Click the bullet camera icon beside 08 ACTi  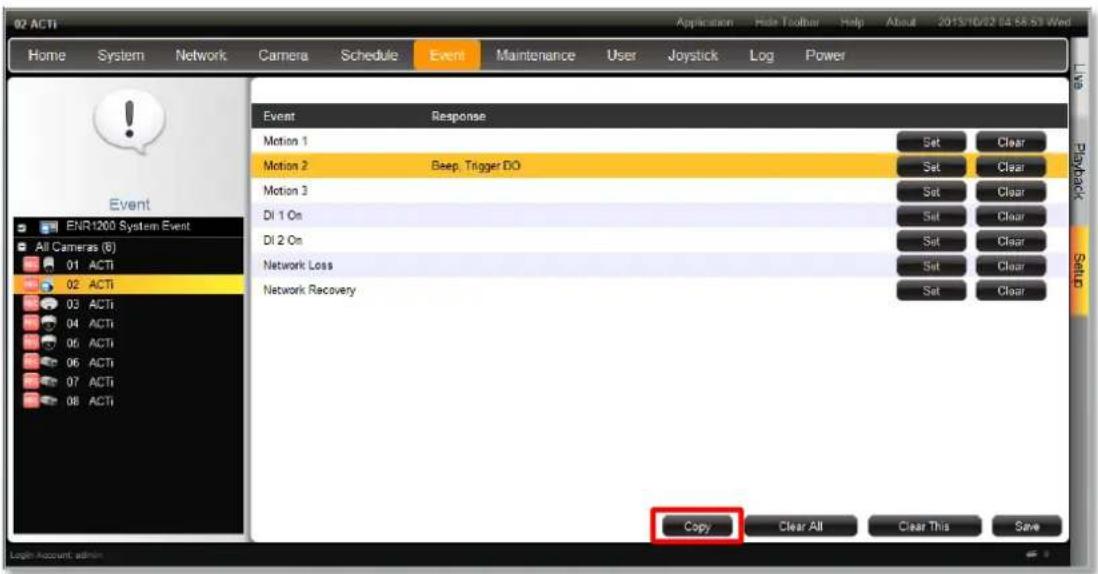tap(48, 401)
